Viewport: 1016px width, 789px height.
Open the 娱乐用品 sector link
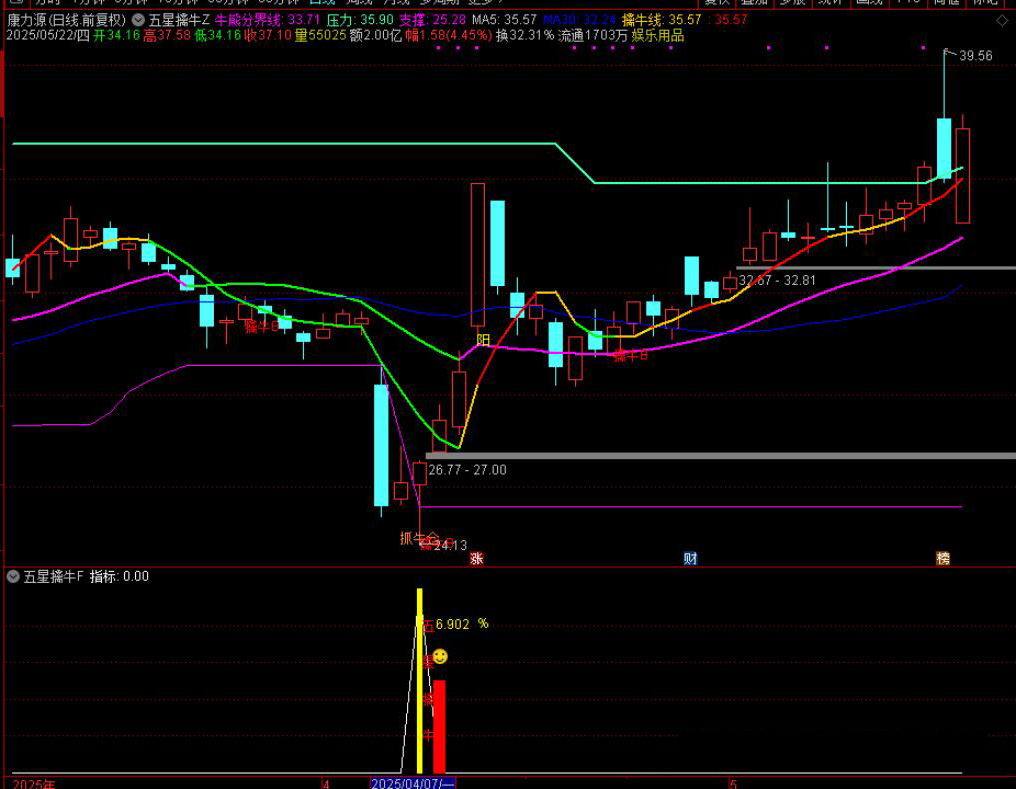pos(658,35)
